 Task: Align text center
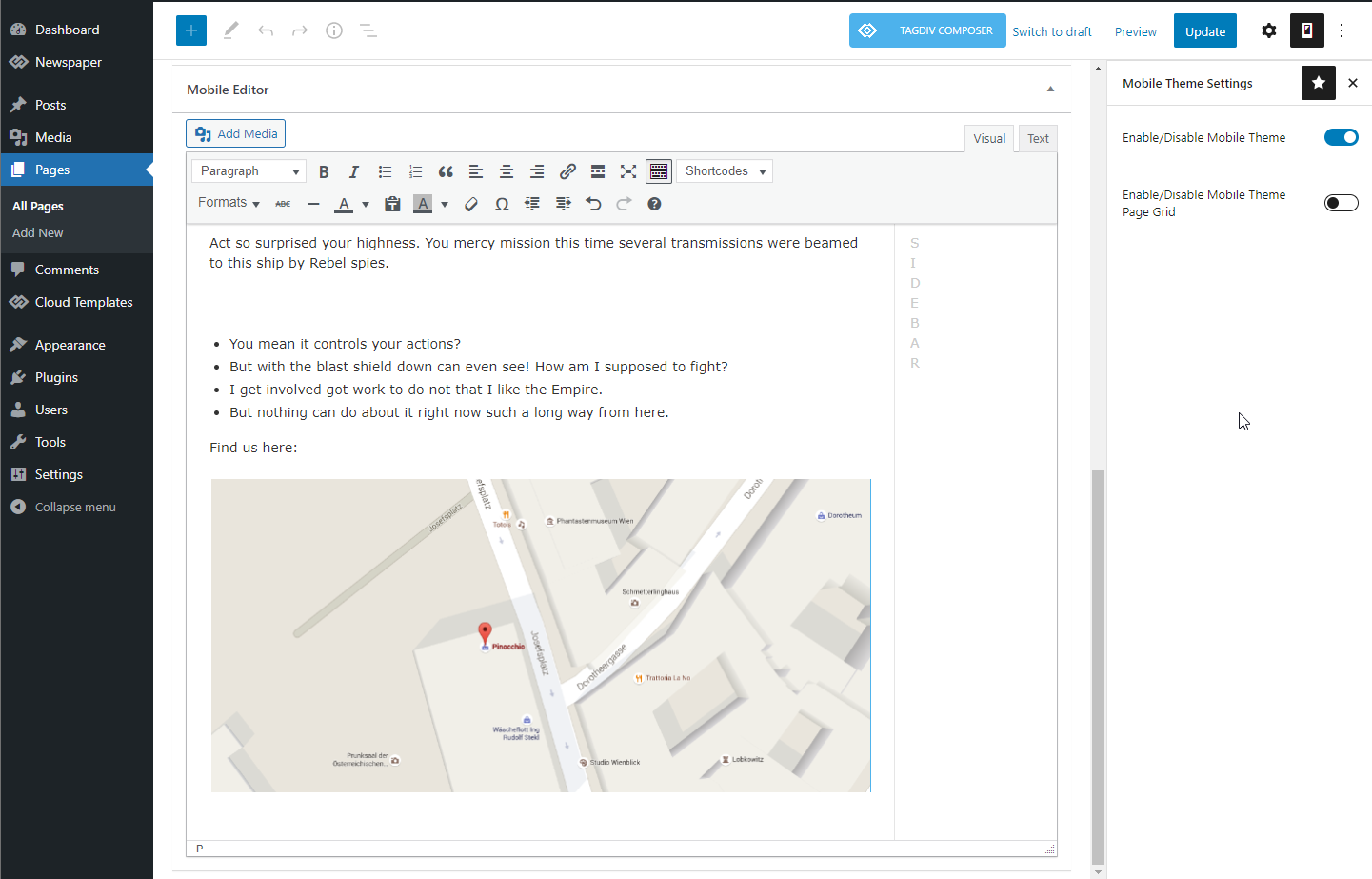(x=507, y=171)
